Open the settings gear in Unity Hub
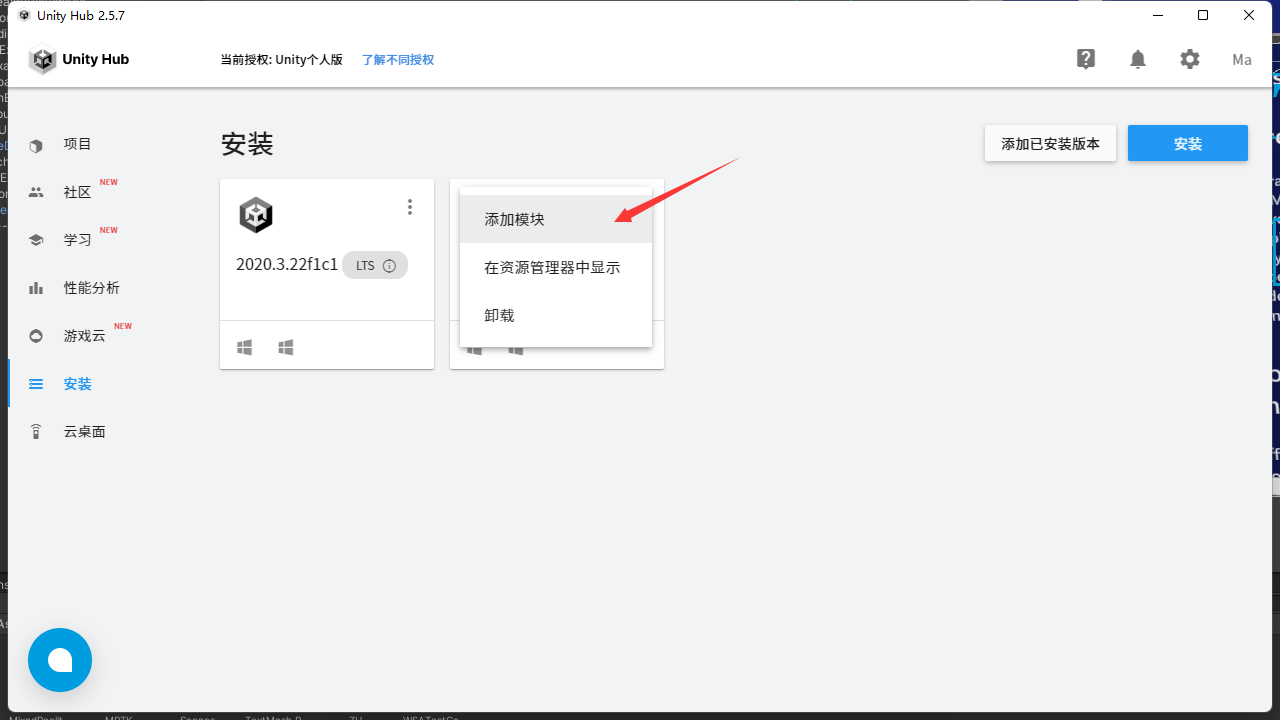The width and height of the screenshot is (1280, 720). pos(1190,59)
